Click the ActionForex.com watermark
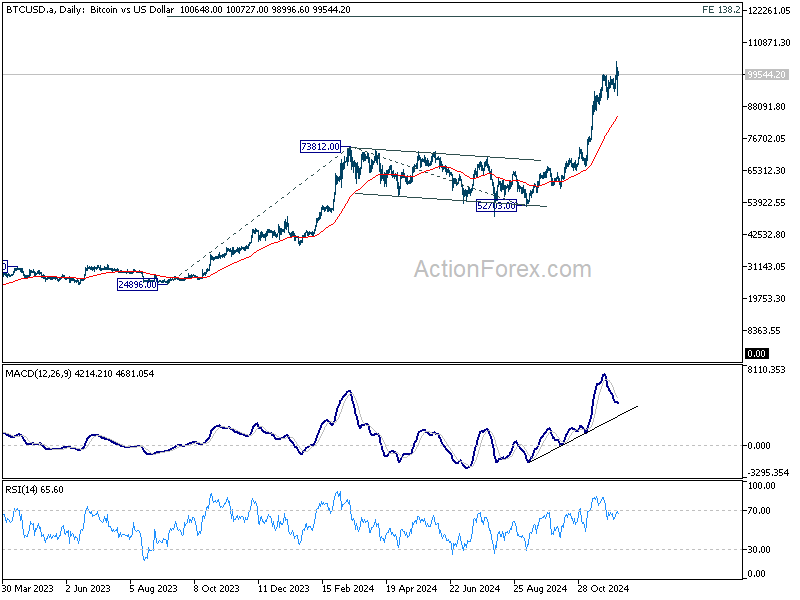800x600 pixels. [503, 269]
